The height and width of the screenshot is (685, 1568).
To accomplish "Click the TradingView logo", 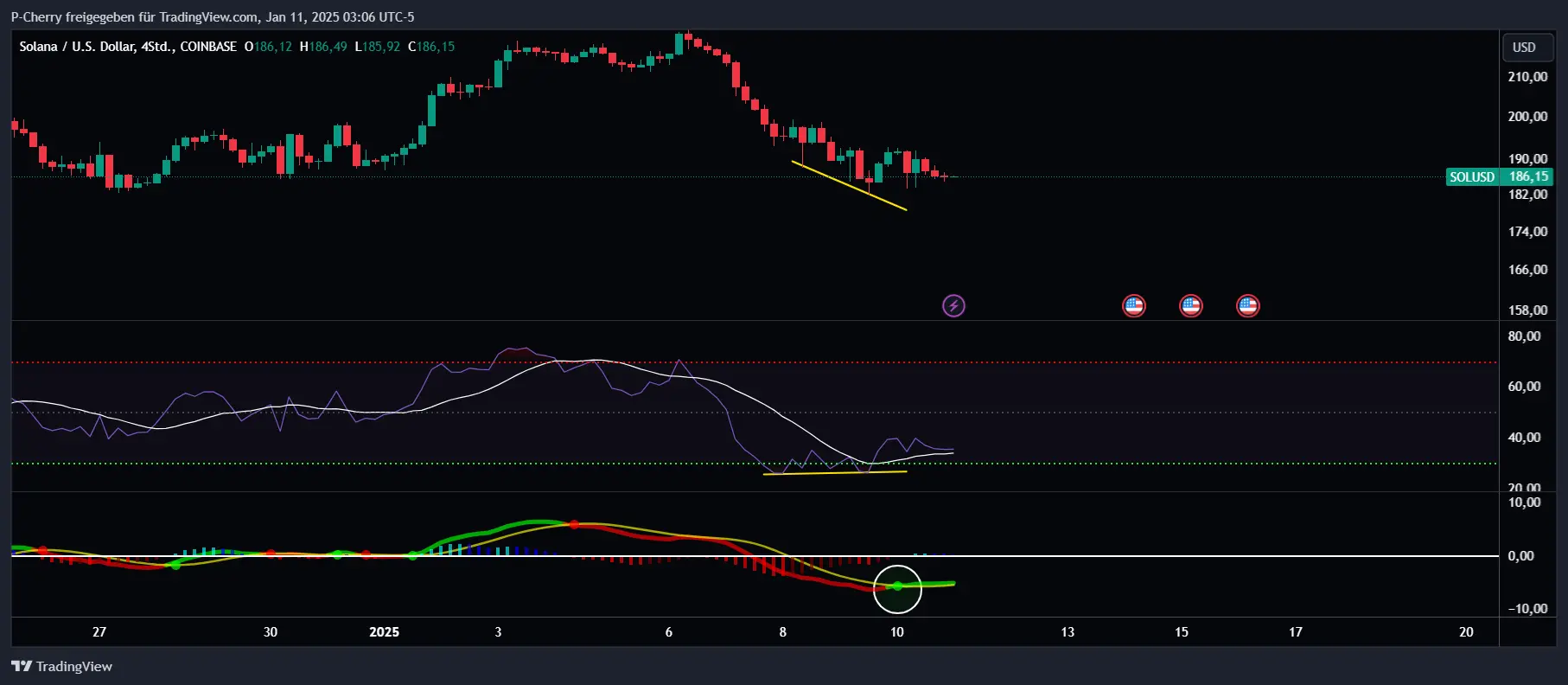I will tap(62, 666).
